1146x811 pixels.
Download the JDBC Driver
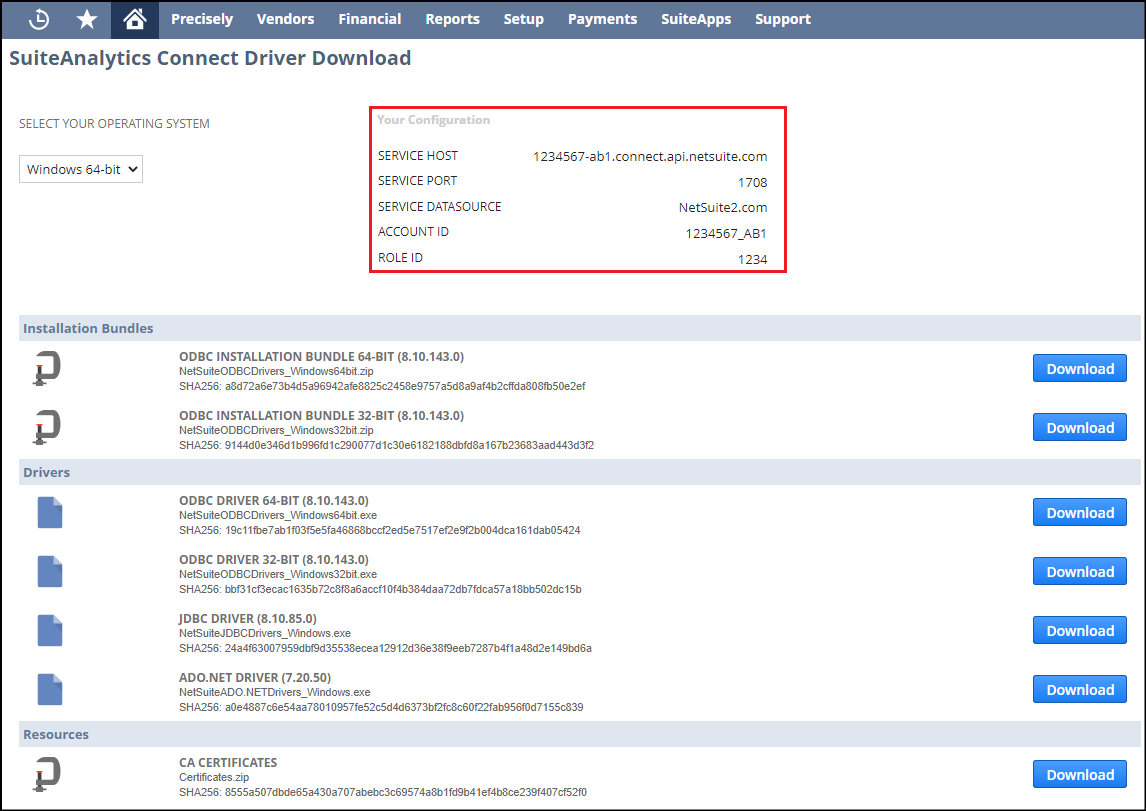click(x=1079, y=630)
